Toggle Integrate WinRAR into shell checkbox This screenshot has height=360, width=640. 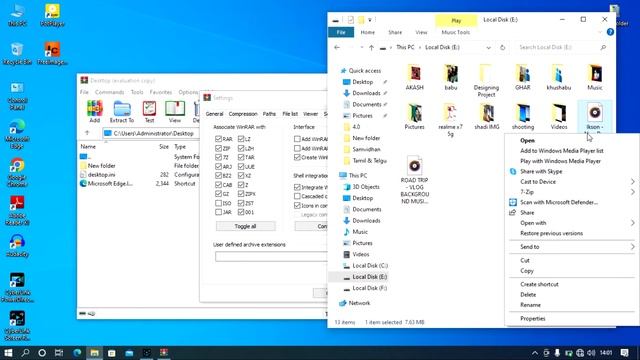(x=297, y=187)
